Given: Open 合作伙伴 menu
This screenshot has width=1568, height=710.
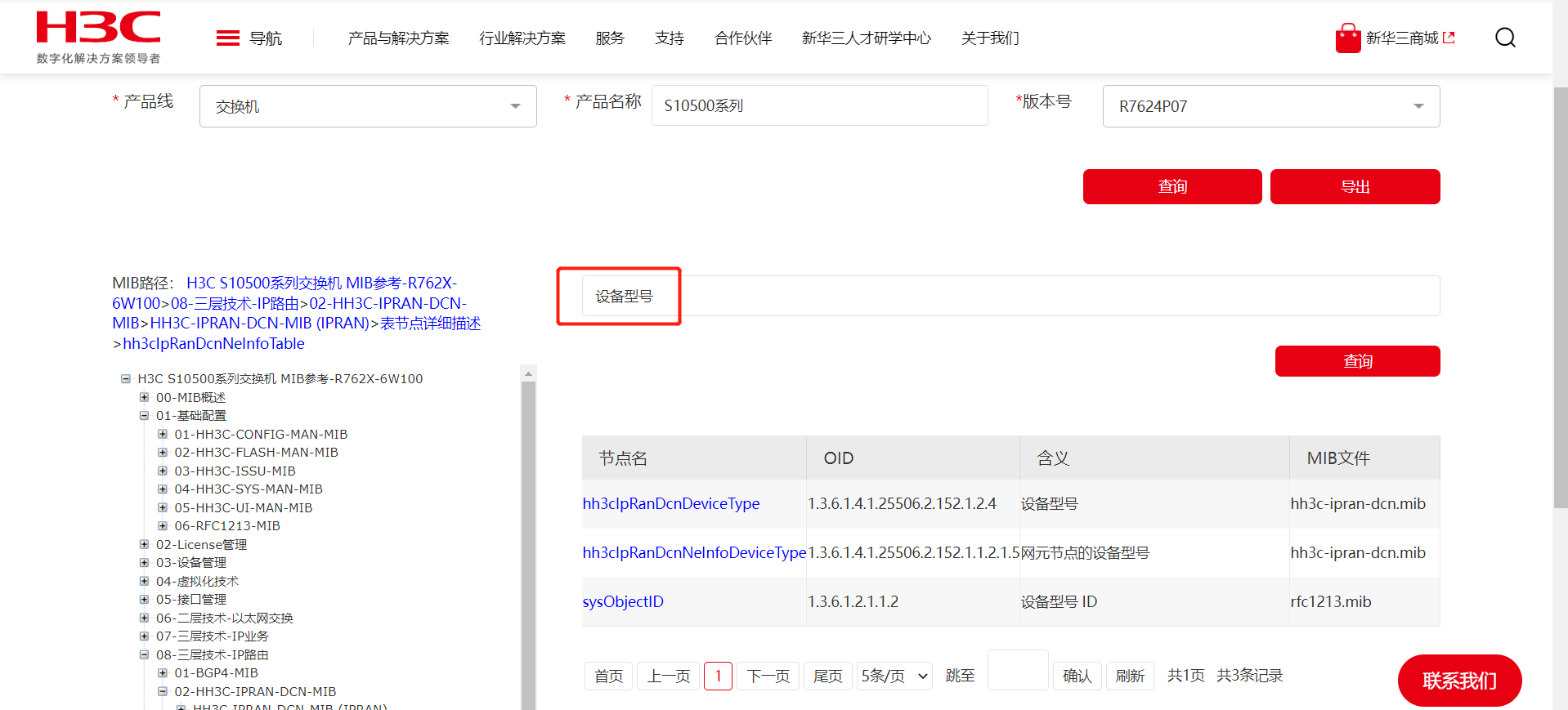Looking at the screenshot, I should coord(743,38).
